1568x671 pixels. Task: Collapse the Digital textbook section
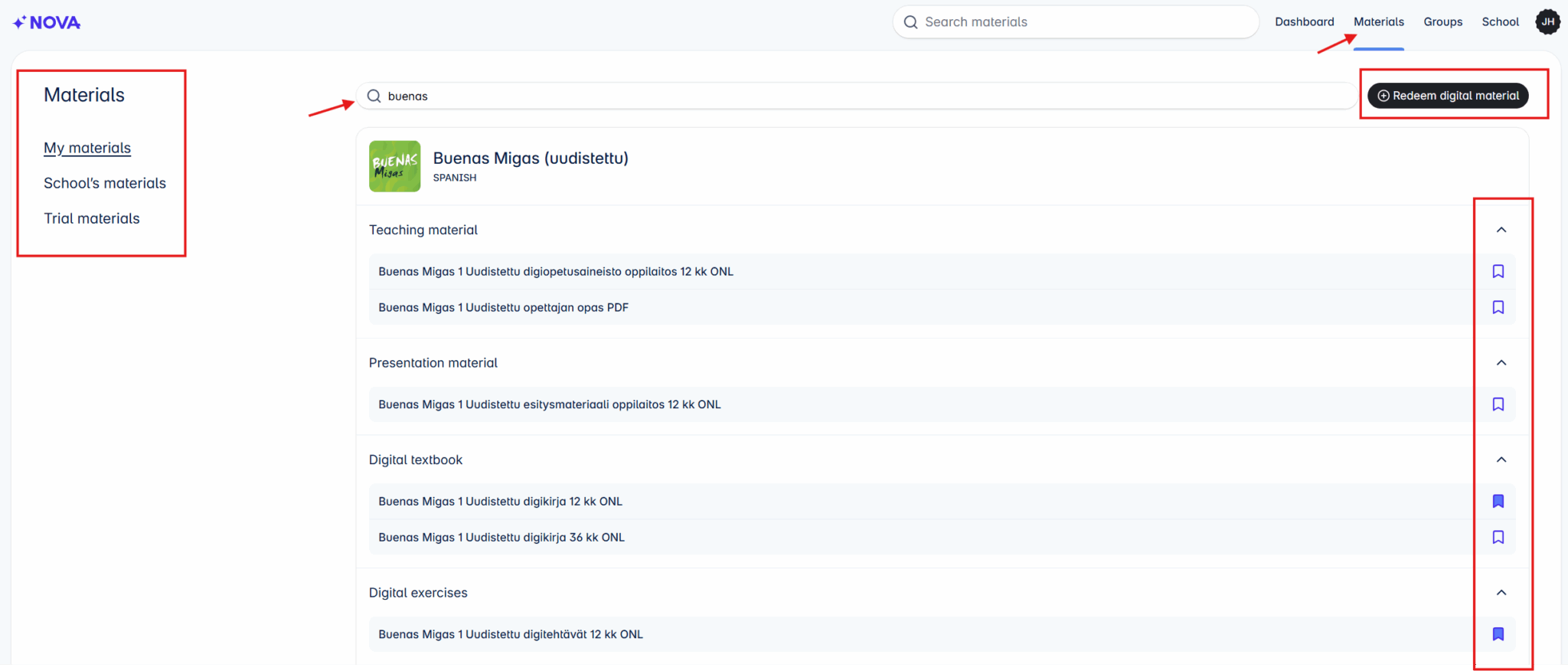[x=1501, y=460]
